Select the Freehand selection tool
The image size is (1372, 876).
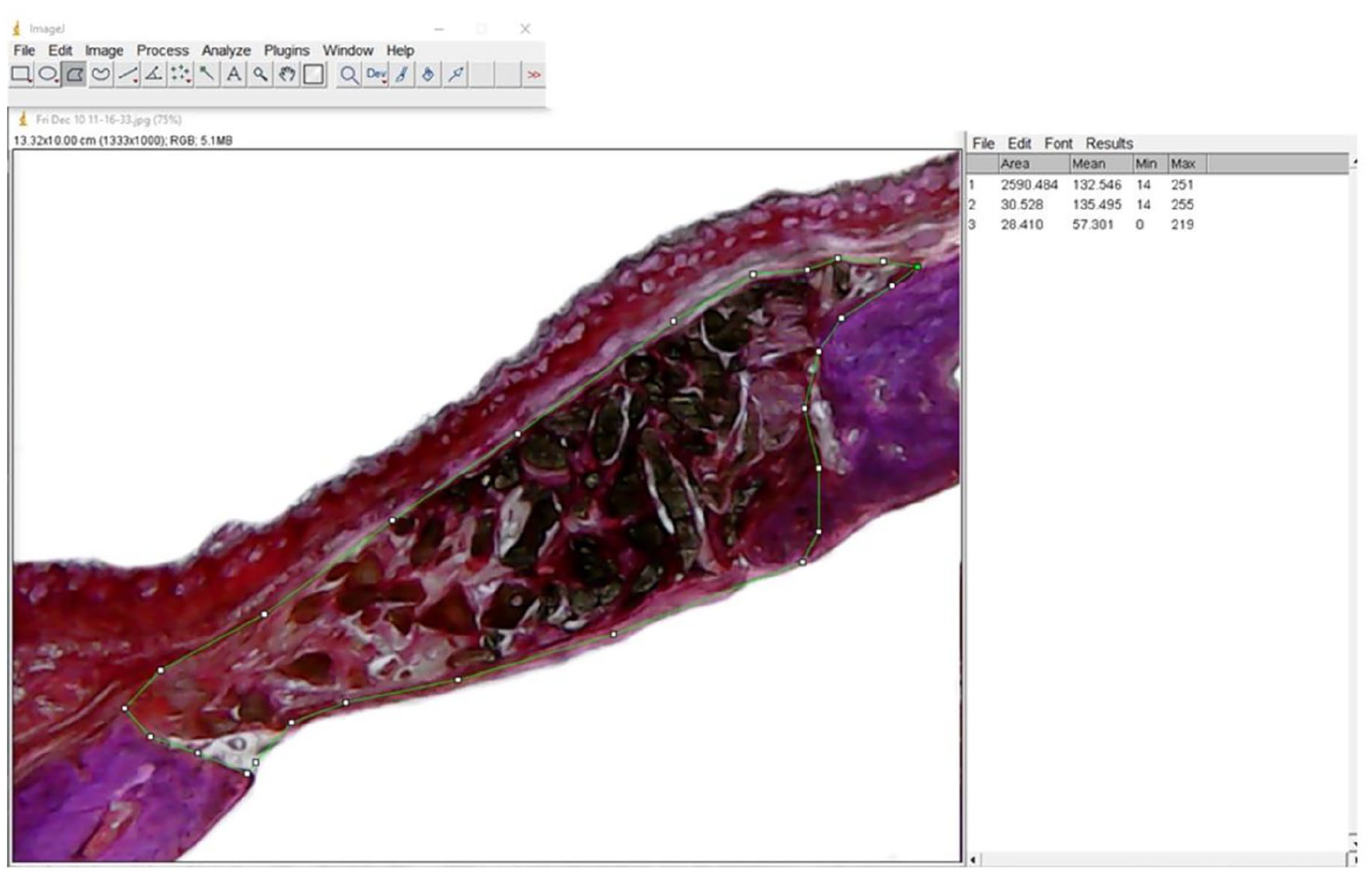coord(101,74)
